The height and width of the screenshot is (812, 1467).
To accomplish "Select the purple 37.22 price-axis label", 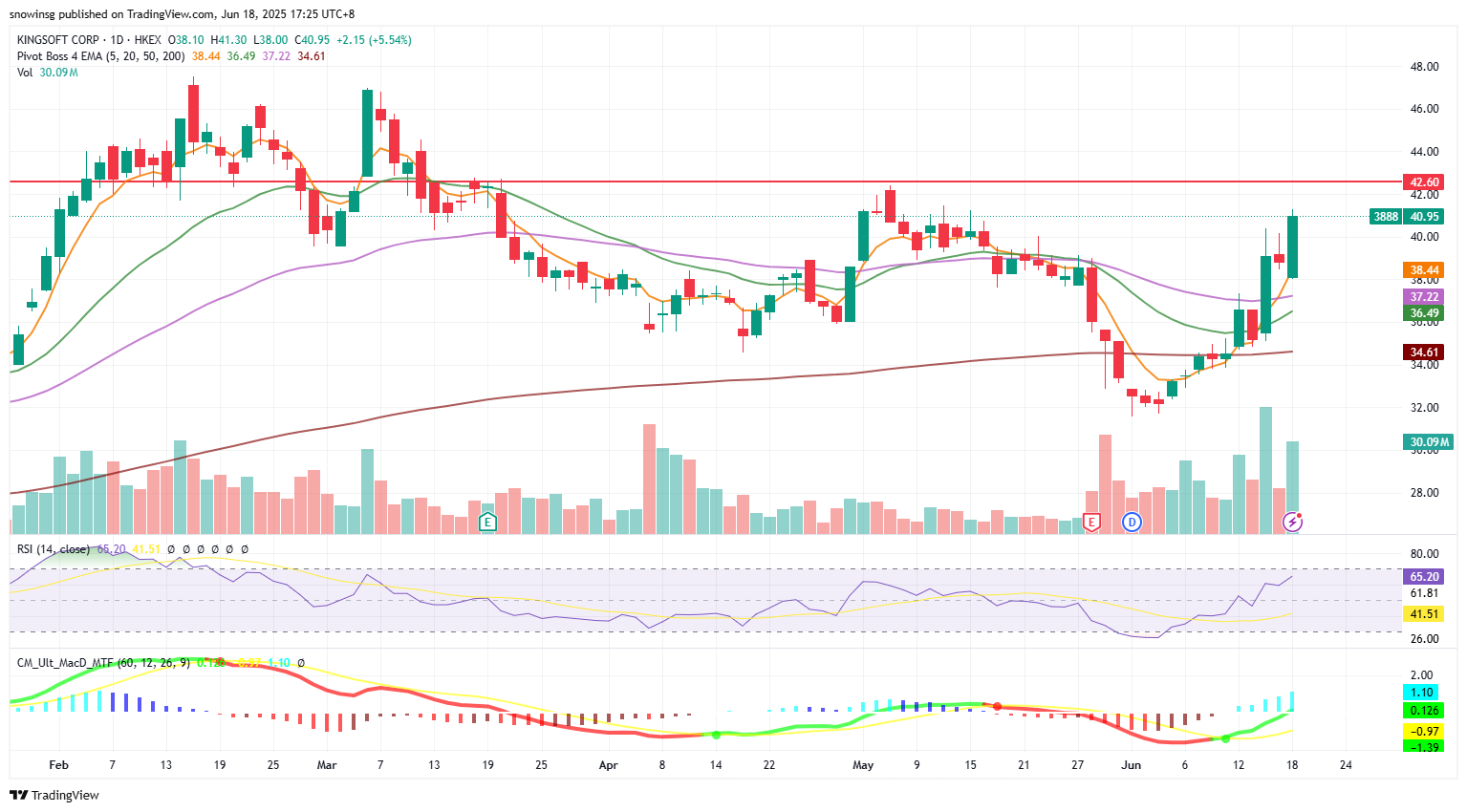I will point(1424,297).
